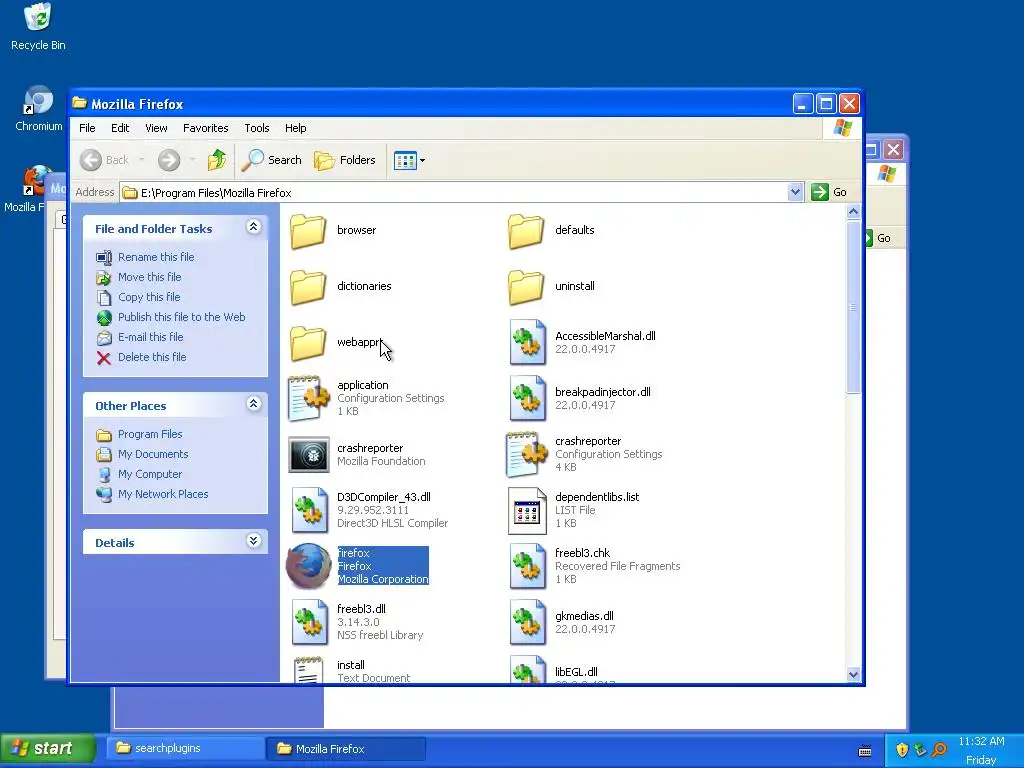
Task: Click the on-screen keyboard tray icon
Action: (865, 750)
